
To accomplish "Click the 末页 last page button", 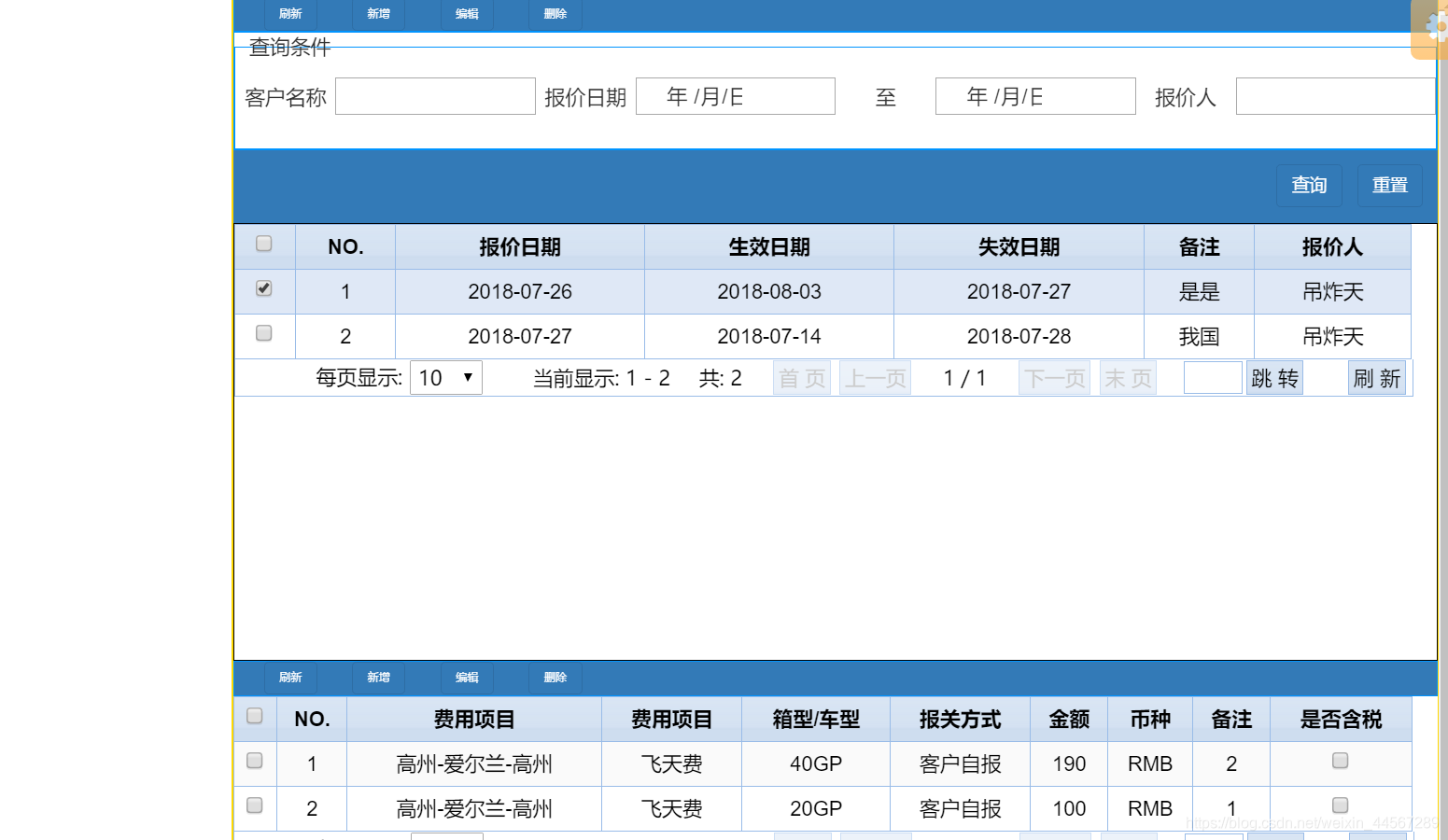I will (1128, 378).
